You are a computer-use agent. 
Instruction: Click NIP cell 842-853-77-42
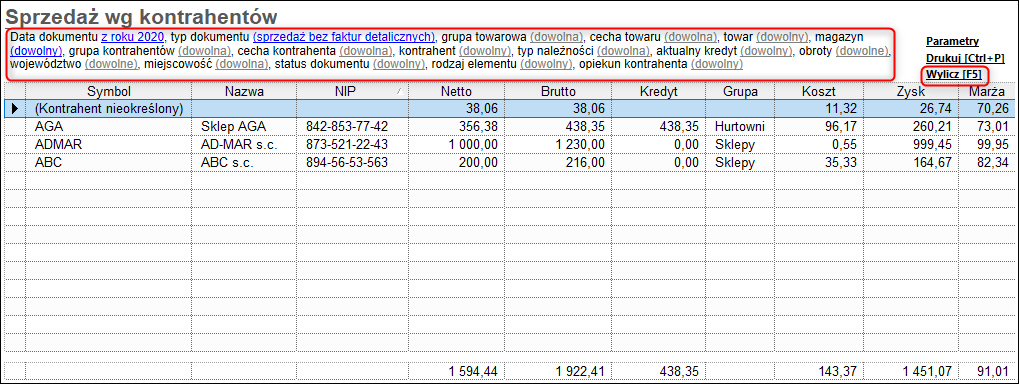coord(352,127)
